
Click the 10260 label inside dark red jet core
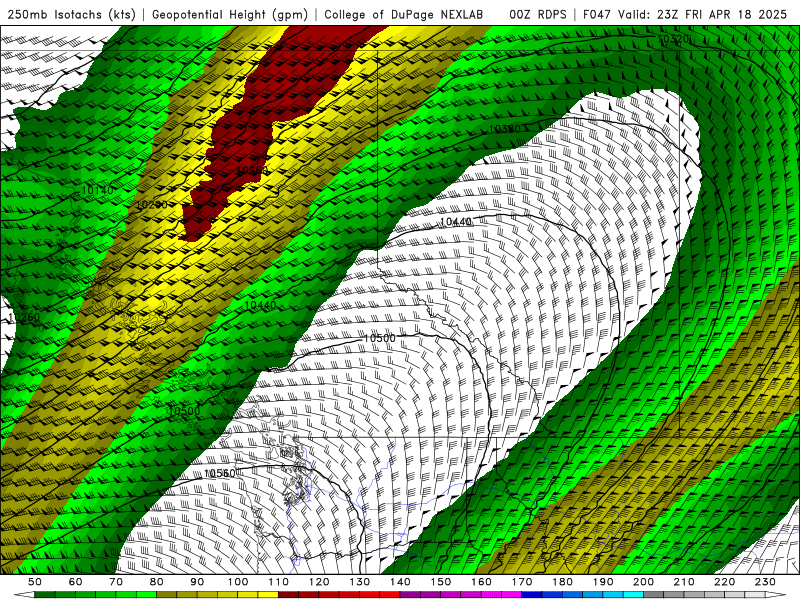pyautogui.click(x=253, y=170)
